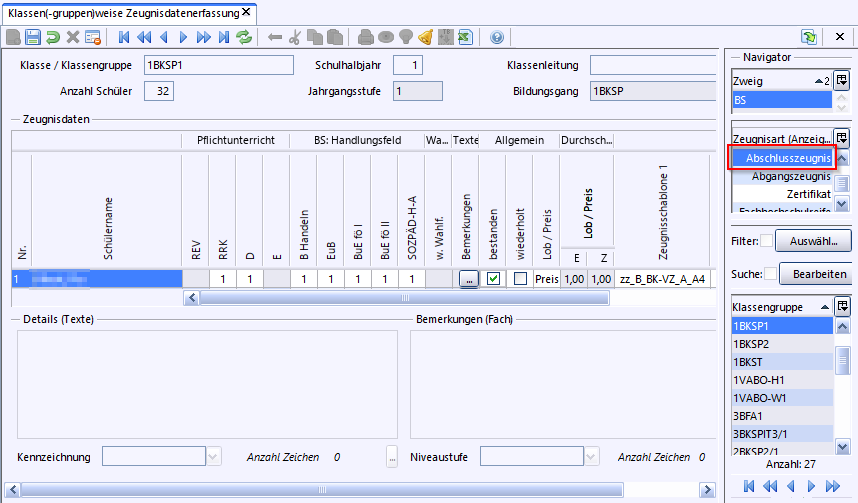Image resolution: width=858 pixels, height=503 pixels.
Task: Click the scissors Cut icon
Action: click(x=294, y=37)
